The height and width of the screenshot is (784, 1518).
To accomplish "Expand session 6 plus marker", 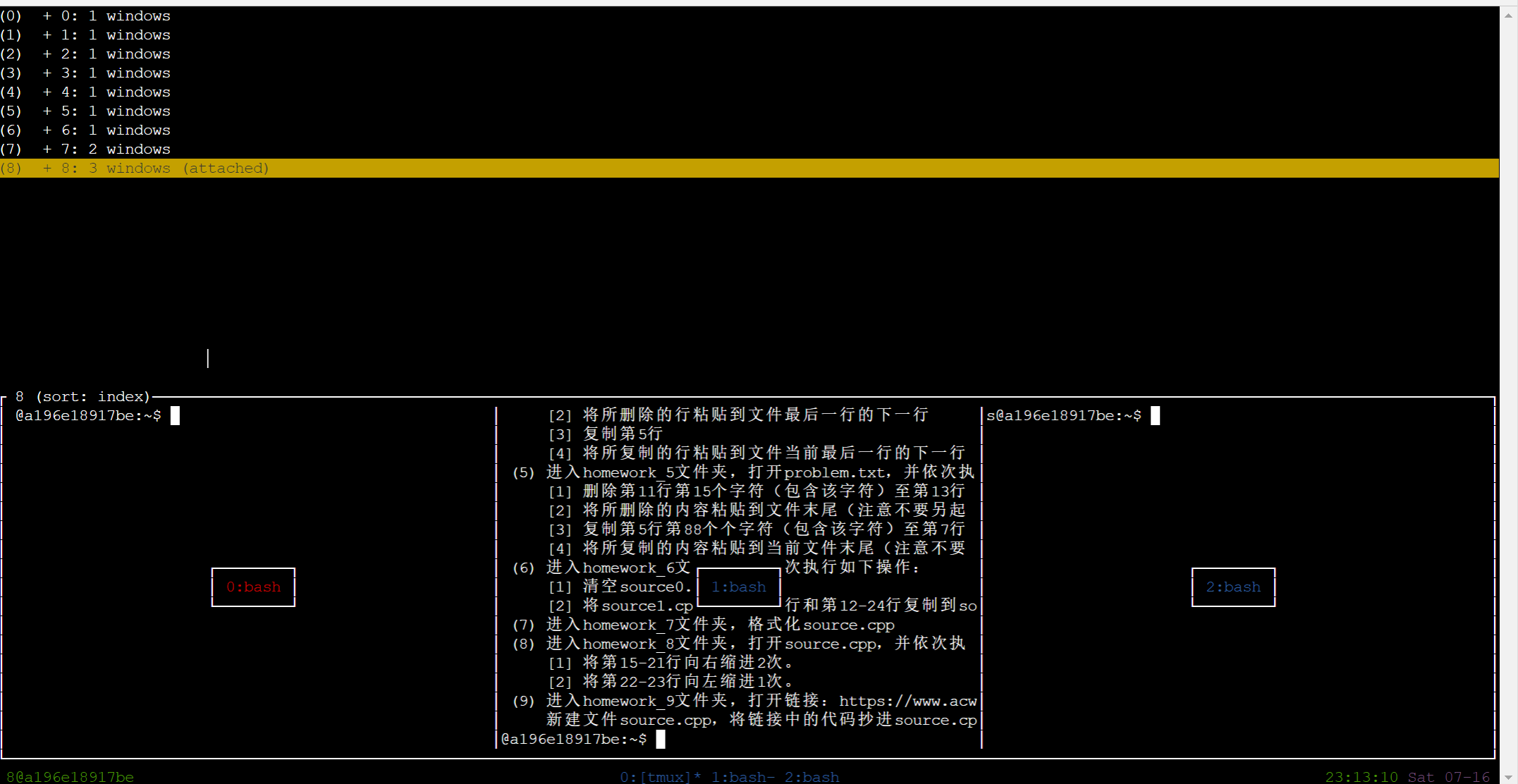I will click(x=47, y=130).
